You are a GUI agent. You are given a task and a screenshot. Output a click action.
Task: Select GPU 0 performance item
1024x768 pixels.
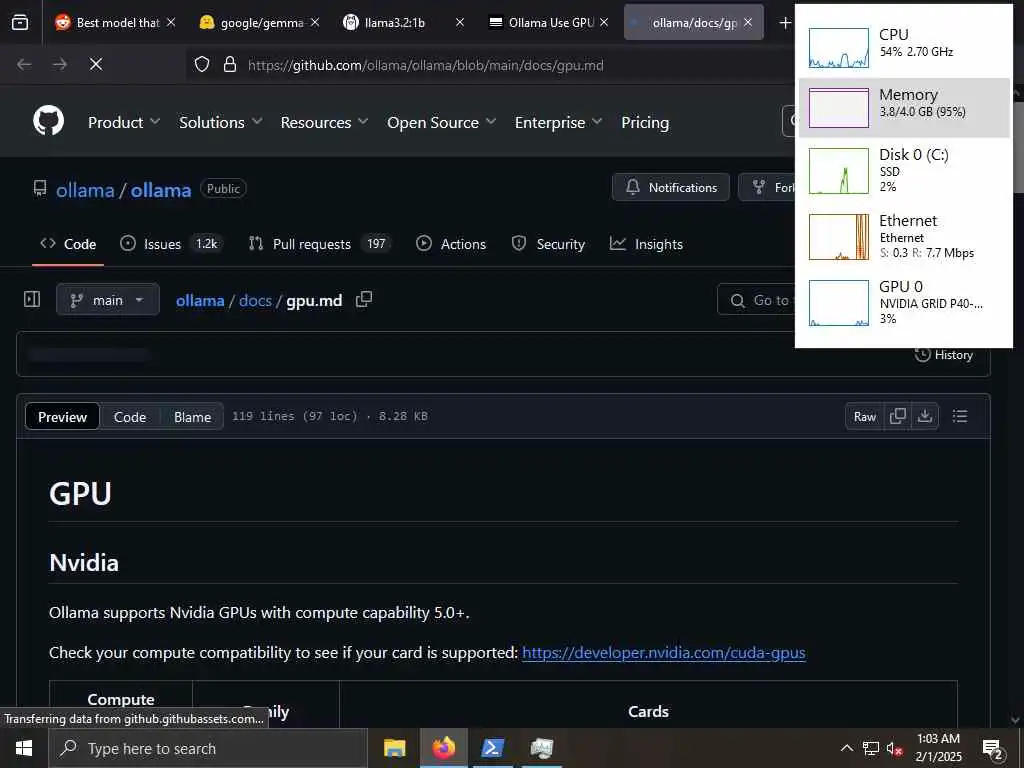pos(904,302)
